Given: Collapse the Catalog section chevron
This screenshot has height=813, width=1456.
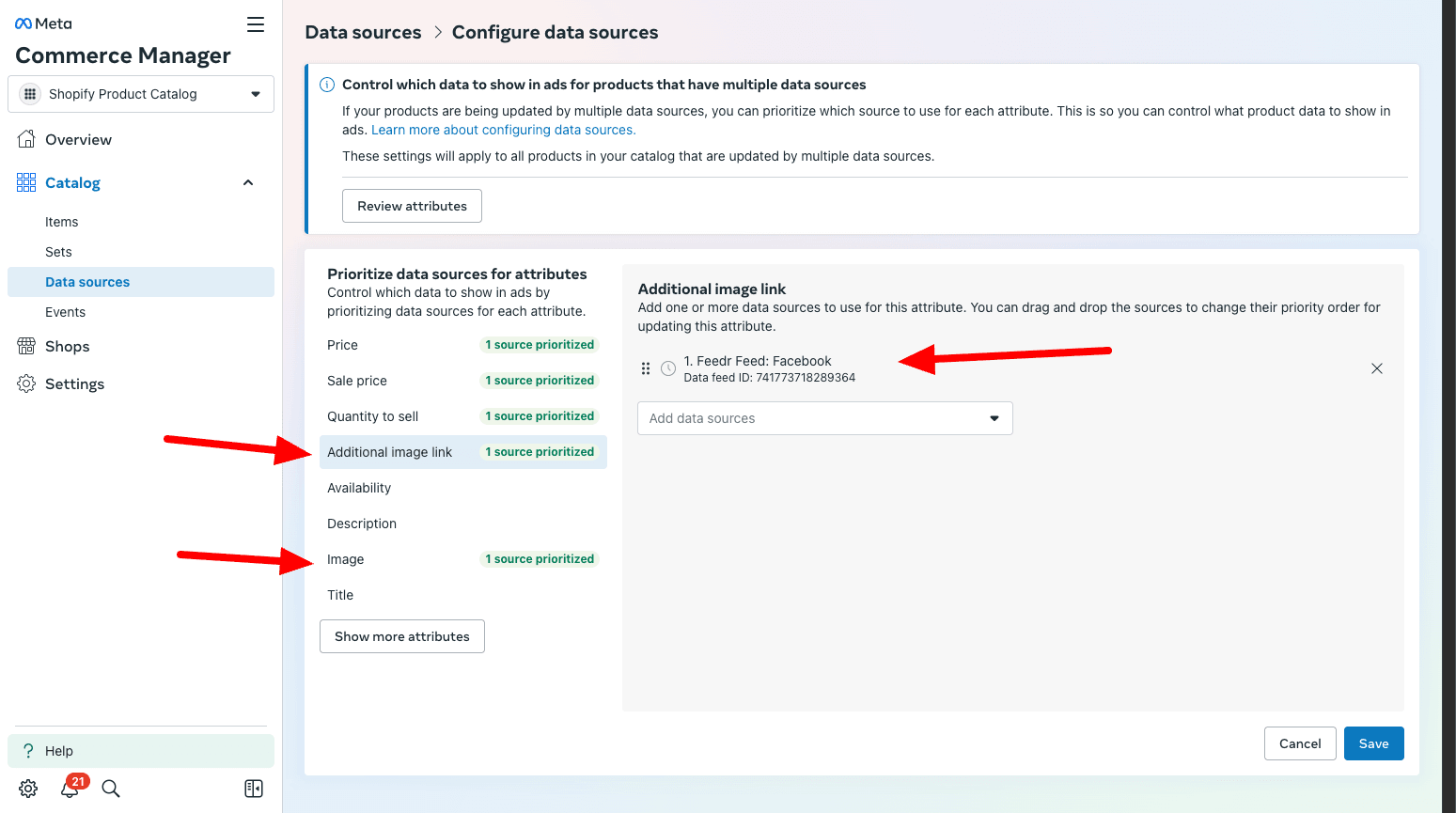Looking at the screenshot, I should [x=247, y=182].
